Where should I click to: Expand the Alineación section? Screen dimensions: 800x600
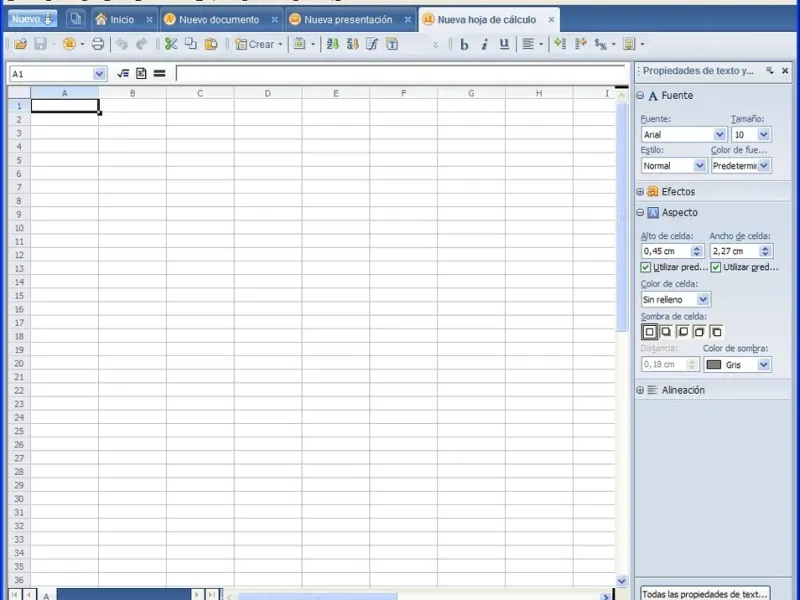(x=640, y=390)
